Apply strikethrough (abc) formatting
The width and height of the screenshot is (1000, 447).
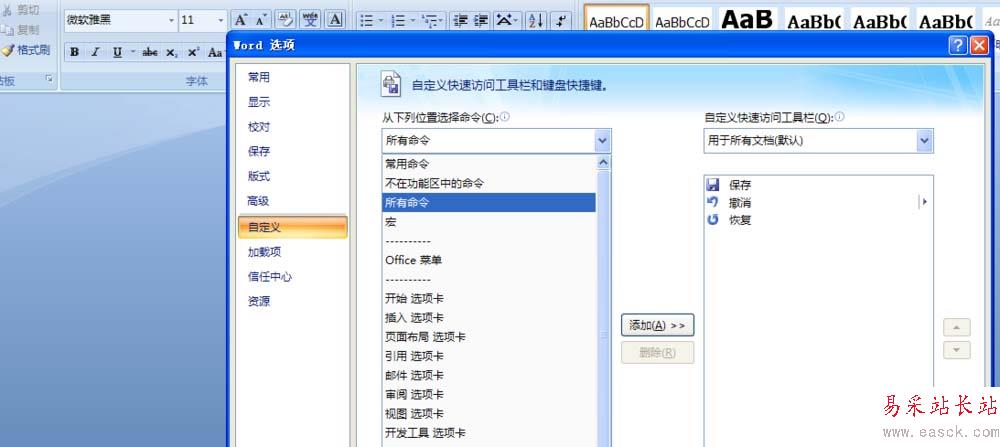[150, 52]
